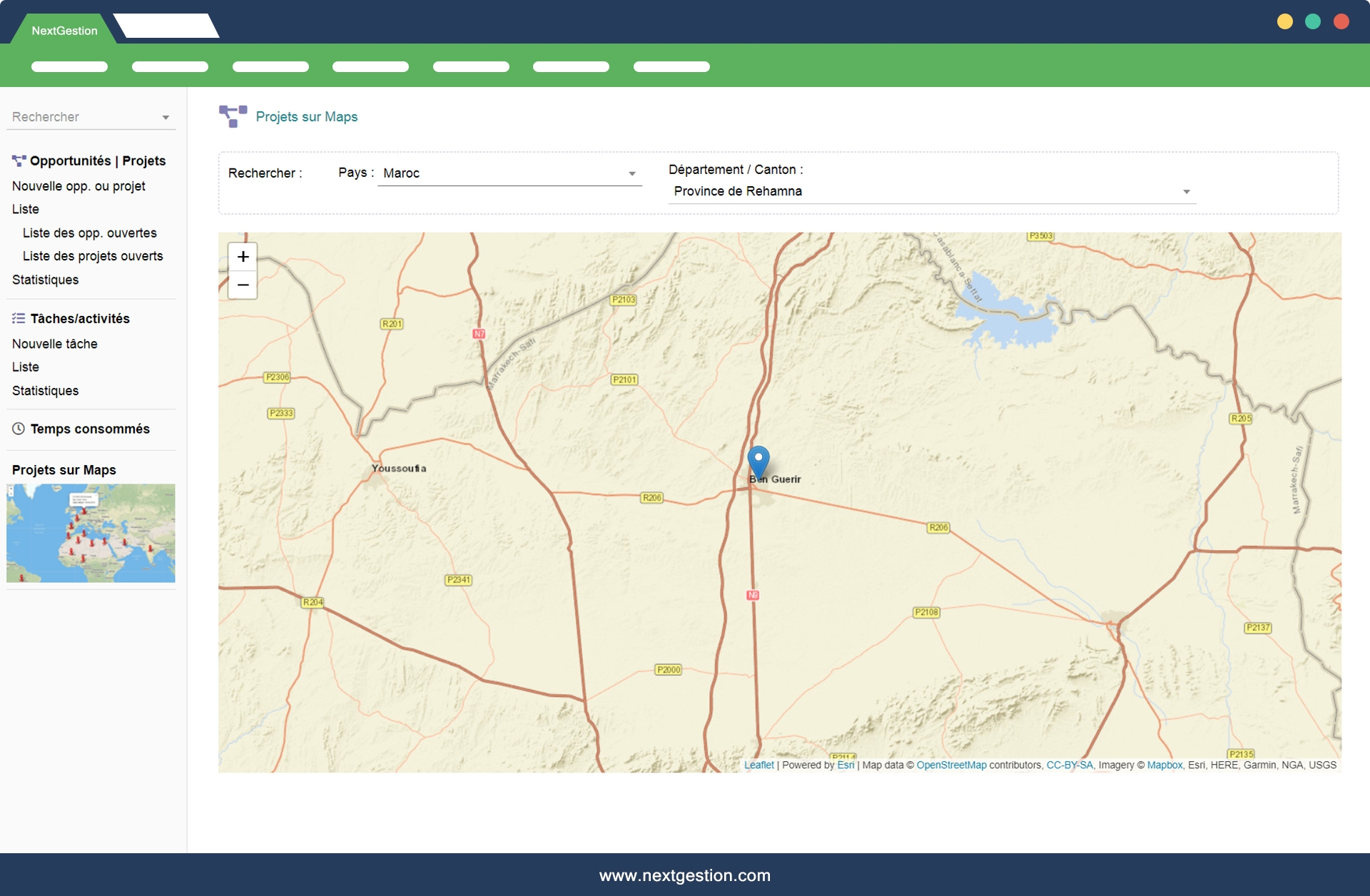Open the Mapbox attribution link
The image size is (1370, 896).
coord(1164,765)
